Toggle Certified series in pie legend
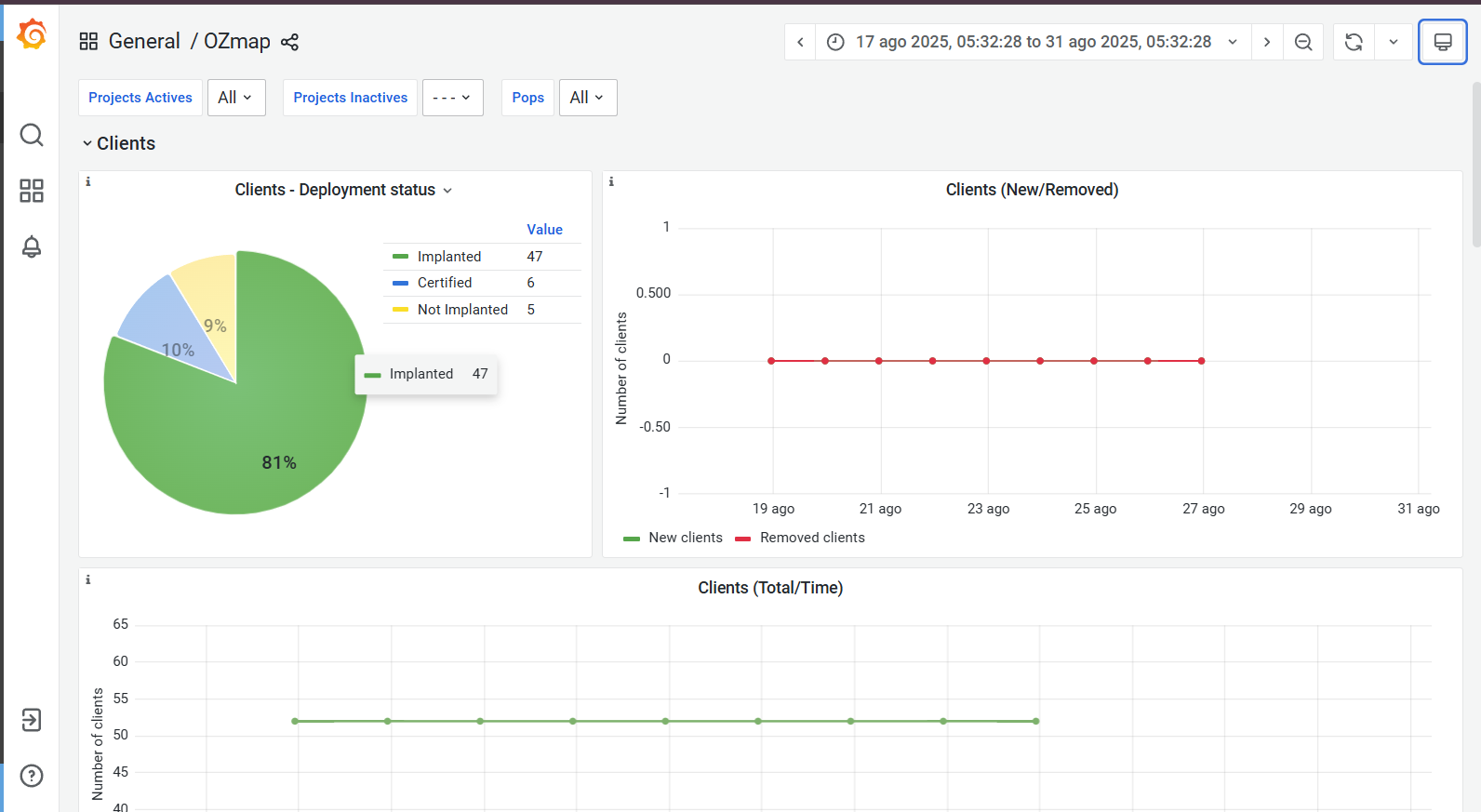 444,283
